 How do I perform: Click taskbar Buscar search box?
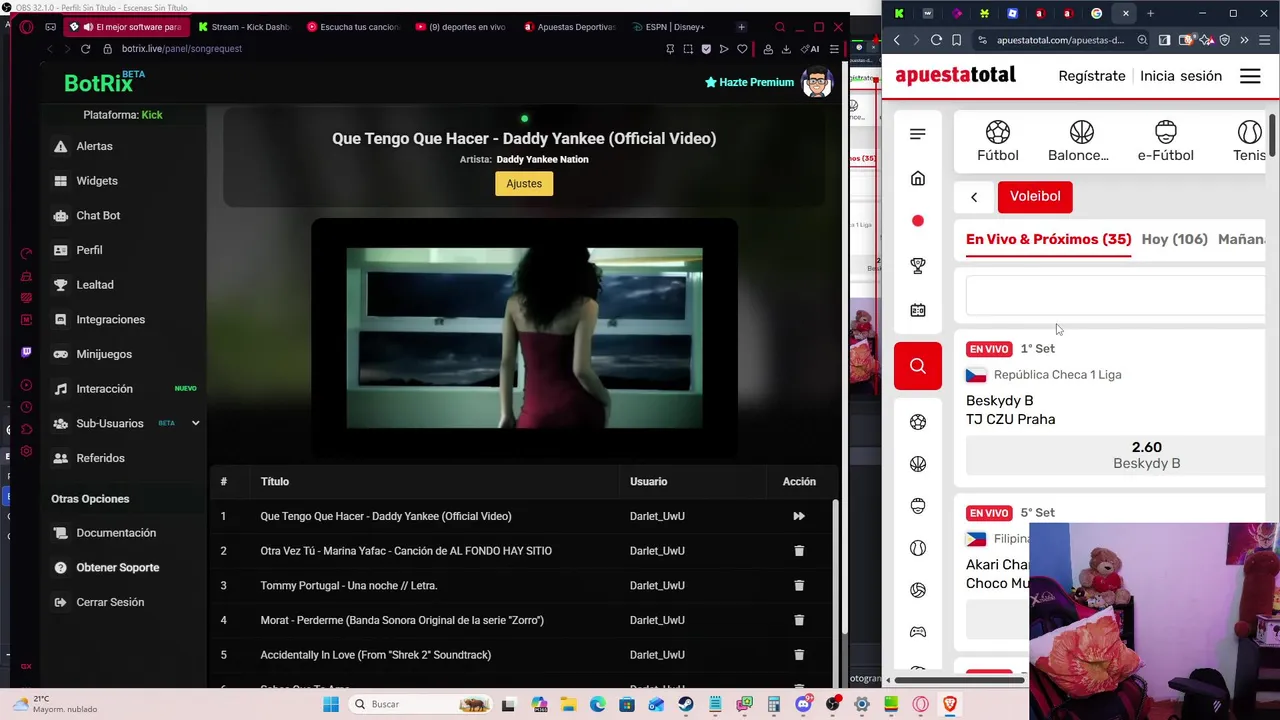[x=420, y=704]
